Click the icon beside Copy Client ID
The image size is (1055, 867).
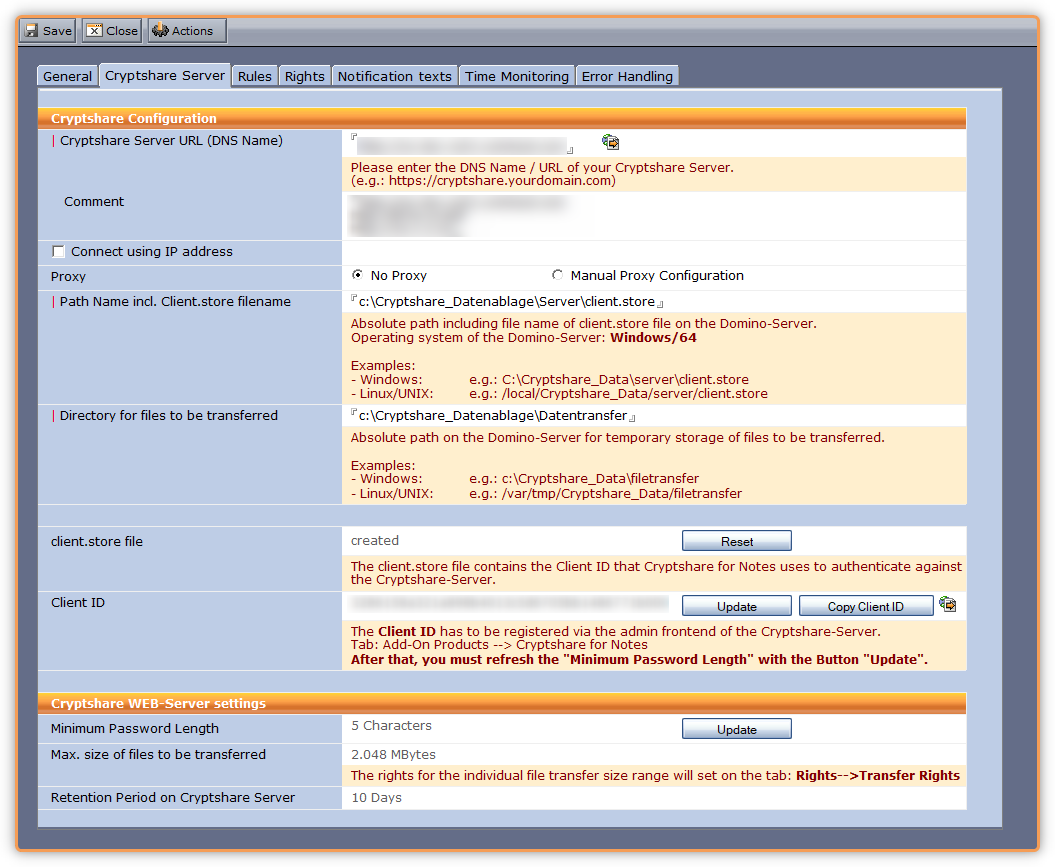point(948,604)
